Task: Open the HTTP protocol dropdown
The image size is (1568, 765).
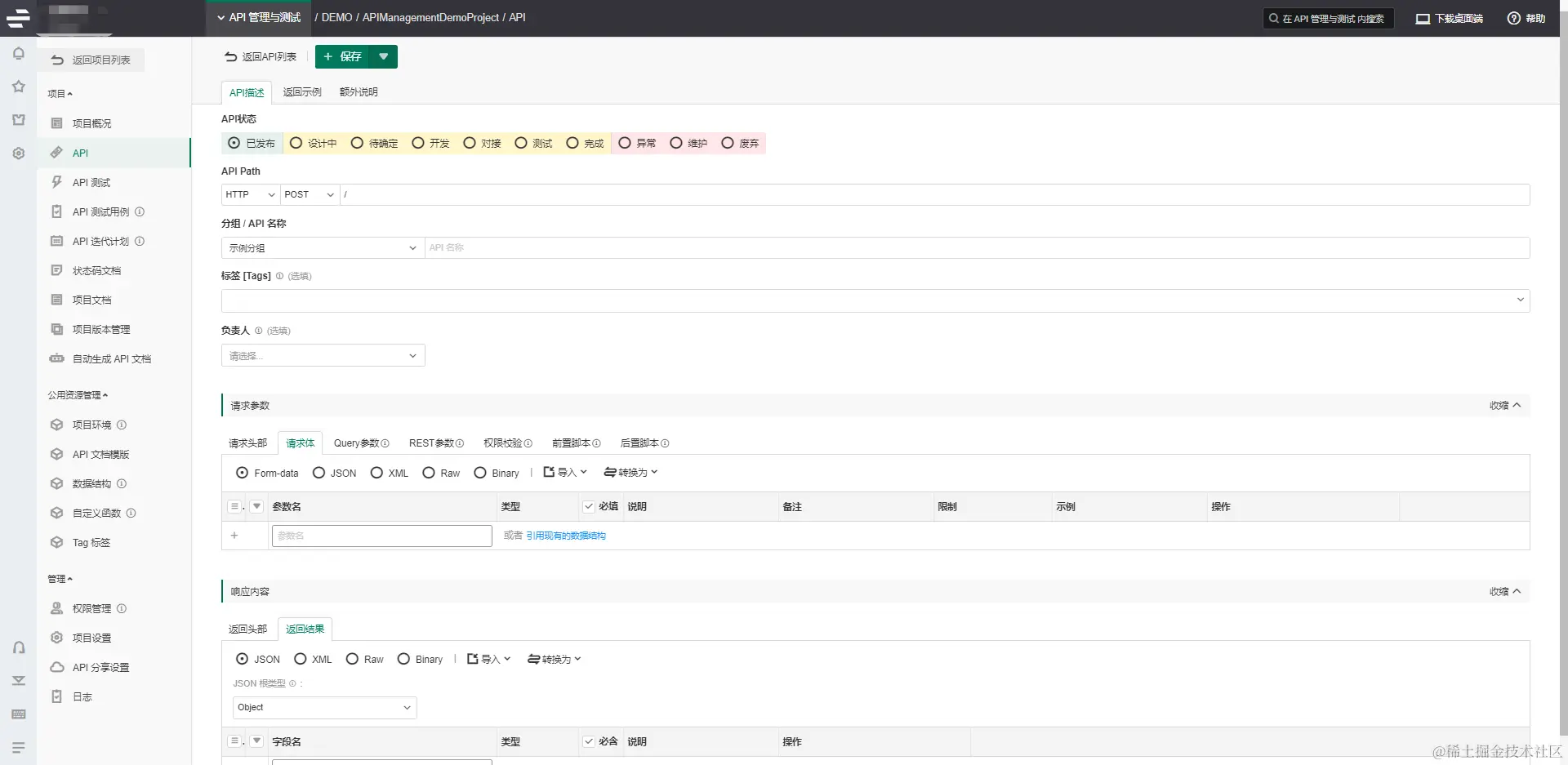Action: (x=251, y=194)
